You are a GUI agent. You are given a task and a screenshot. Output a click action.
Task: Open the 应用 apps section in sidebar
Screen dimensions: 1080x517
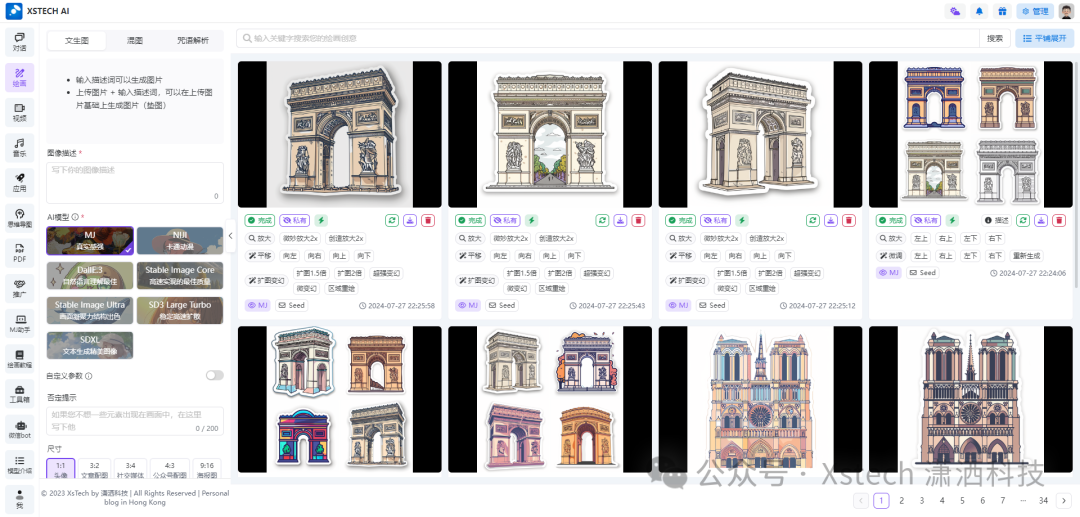19,182
